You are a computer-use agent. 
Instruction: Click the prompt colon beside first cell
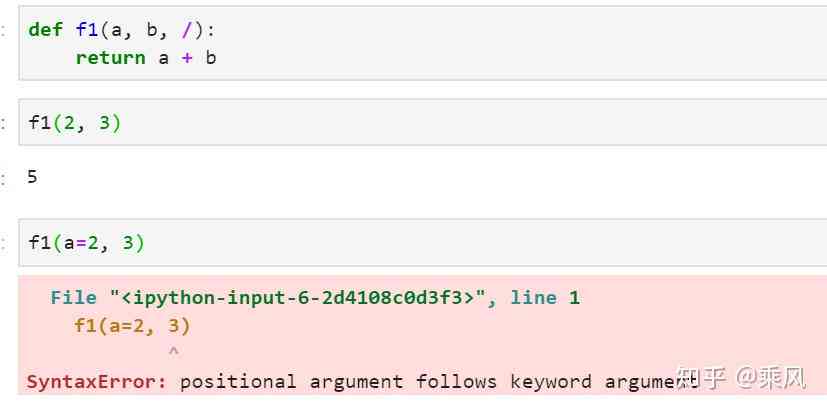click(x=4, y=31)
